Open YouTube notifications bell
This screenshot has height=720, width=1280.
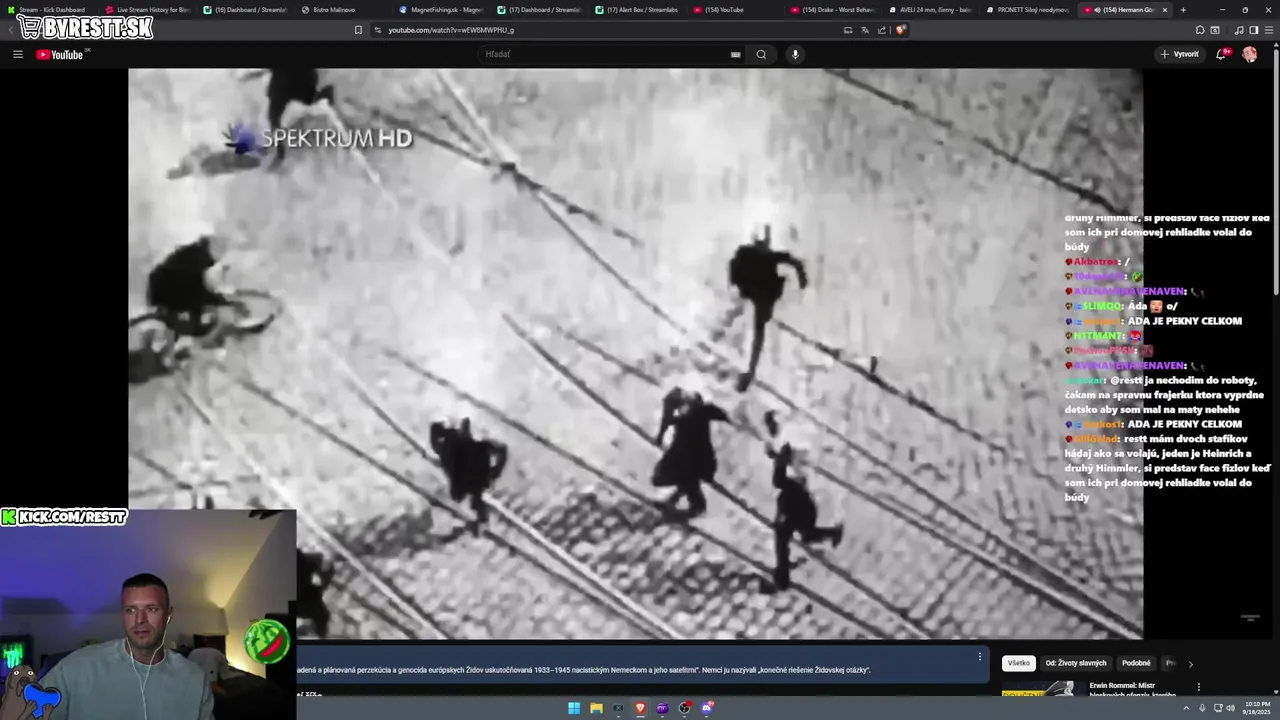(x=1221, y=54)
